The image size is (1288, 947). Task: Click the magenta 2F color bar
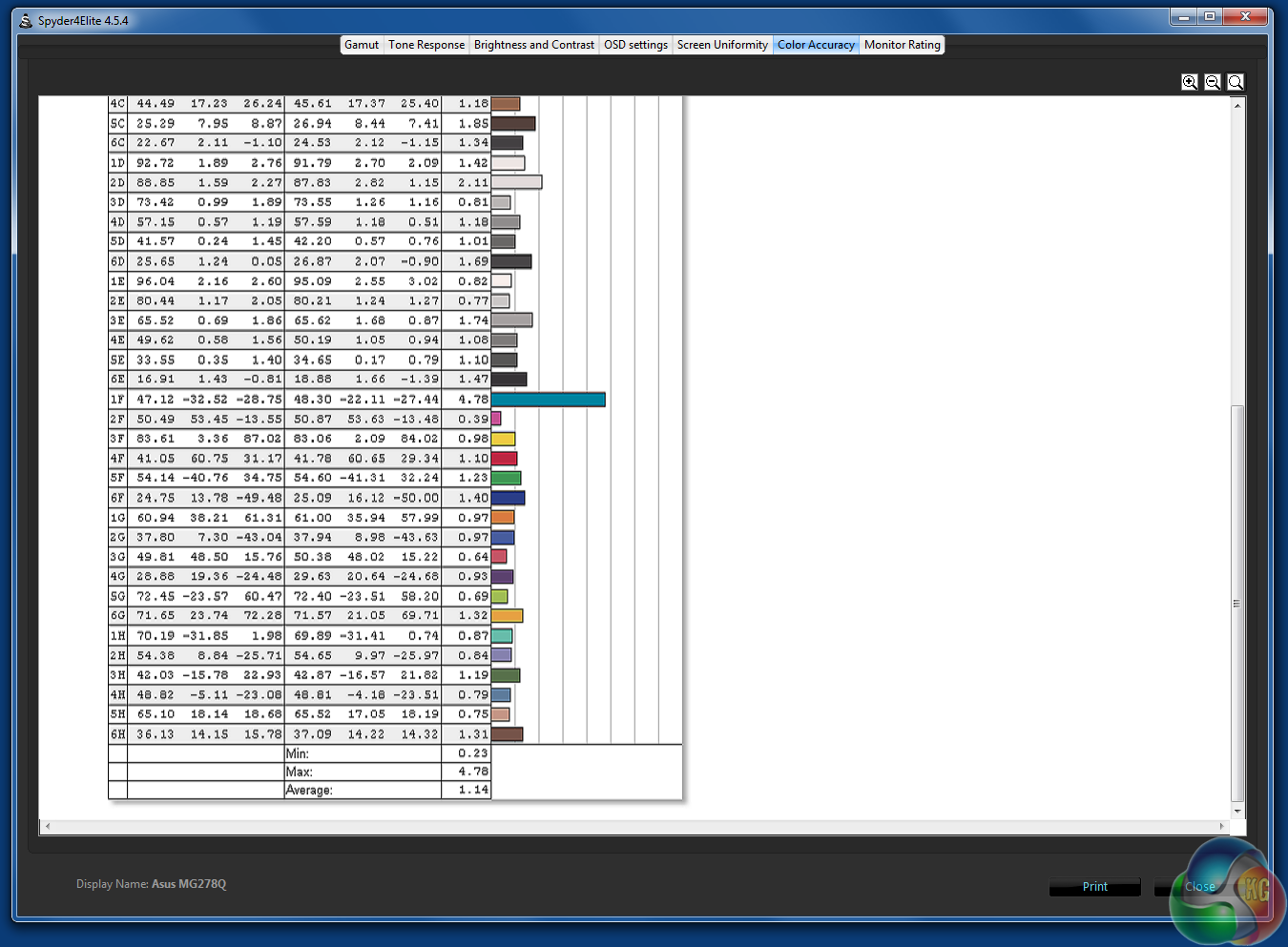click(496, 419)
